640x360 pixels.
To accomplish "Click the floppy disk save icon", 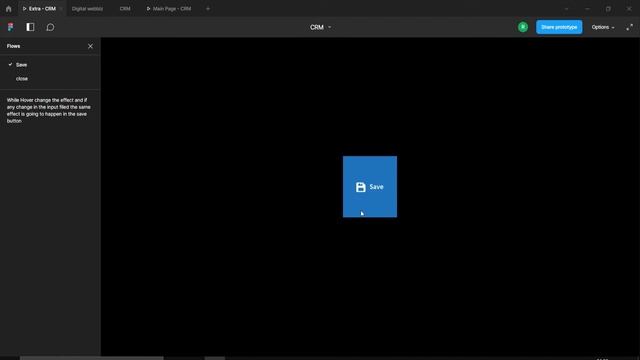I will 360,187.
